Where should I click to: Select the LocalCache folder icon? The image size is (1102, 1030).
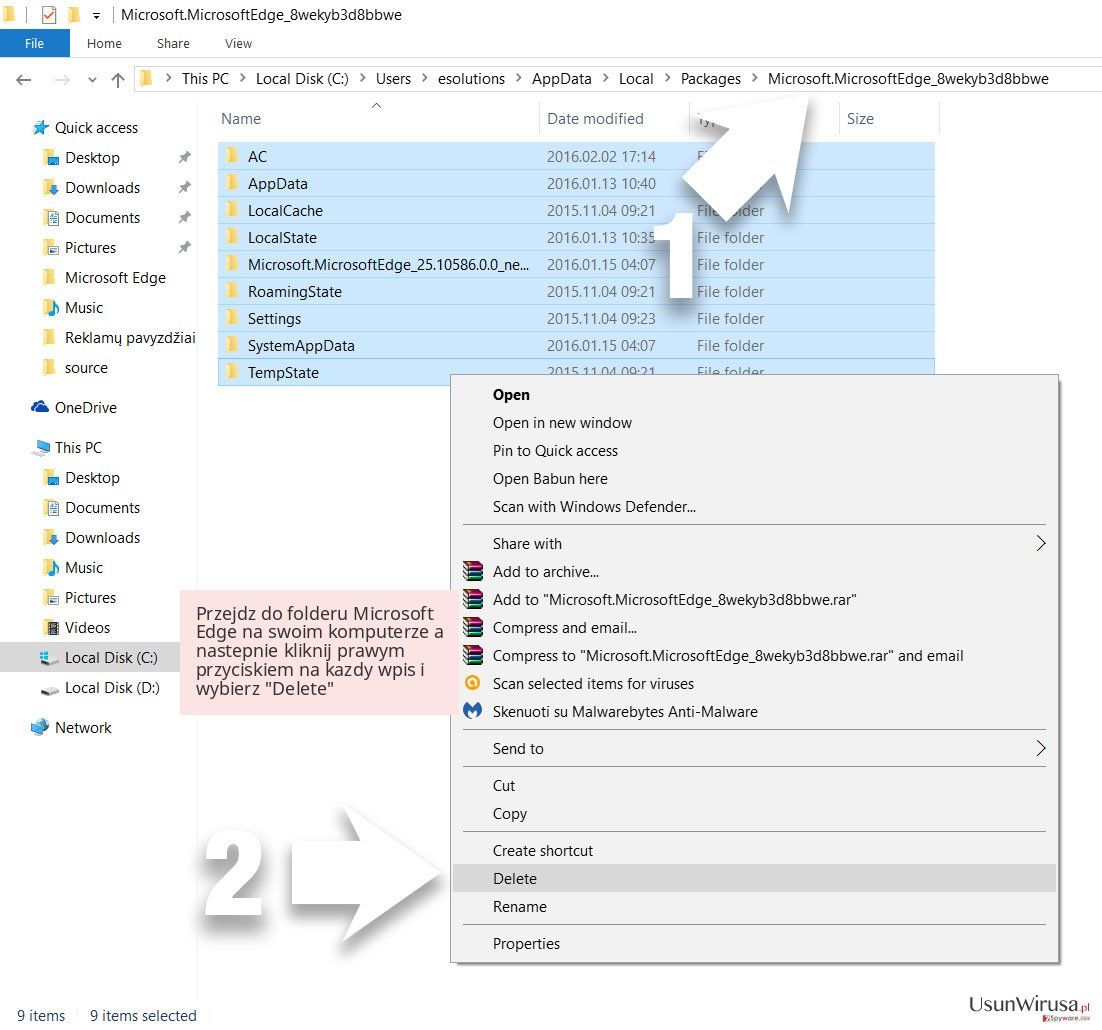[x=232, y=210]
